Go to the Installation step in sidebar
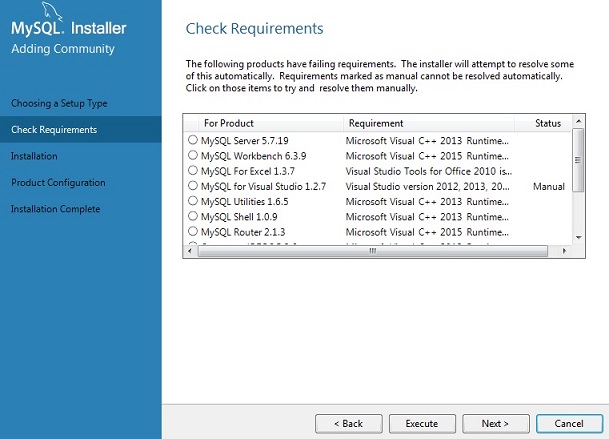Screen dimensions: 609x439 [34, 156]
